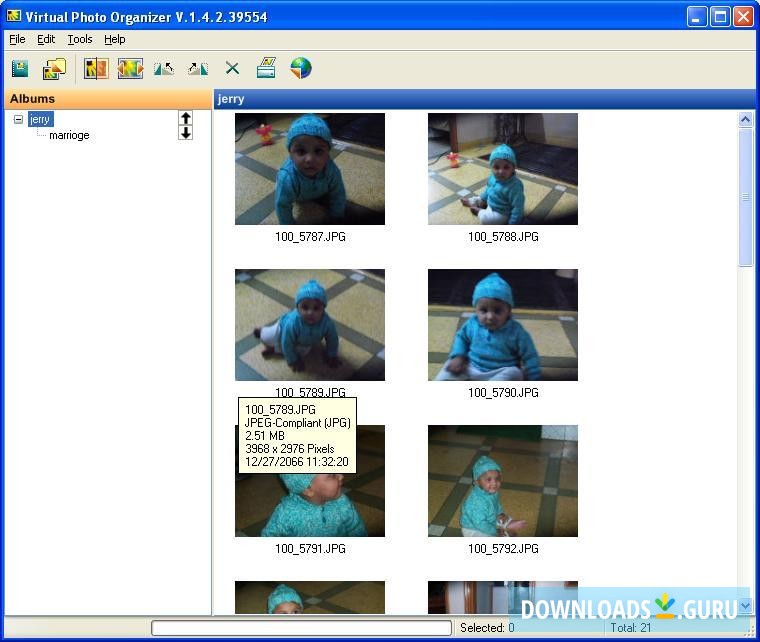Open the Edit menu
This screenshot has width=760, height=642.
tap(46, 39)
